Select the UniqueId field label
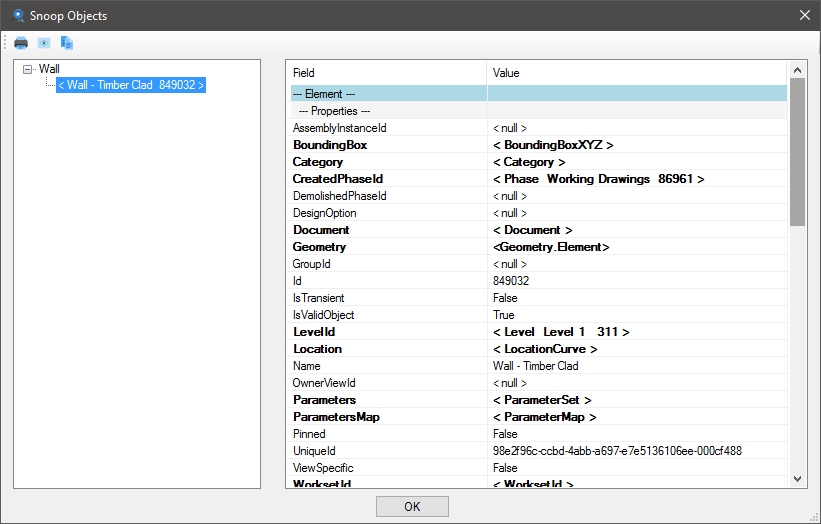This screenshot has width=821, height=524. pyautogui.click(x=314, y=451)
